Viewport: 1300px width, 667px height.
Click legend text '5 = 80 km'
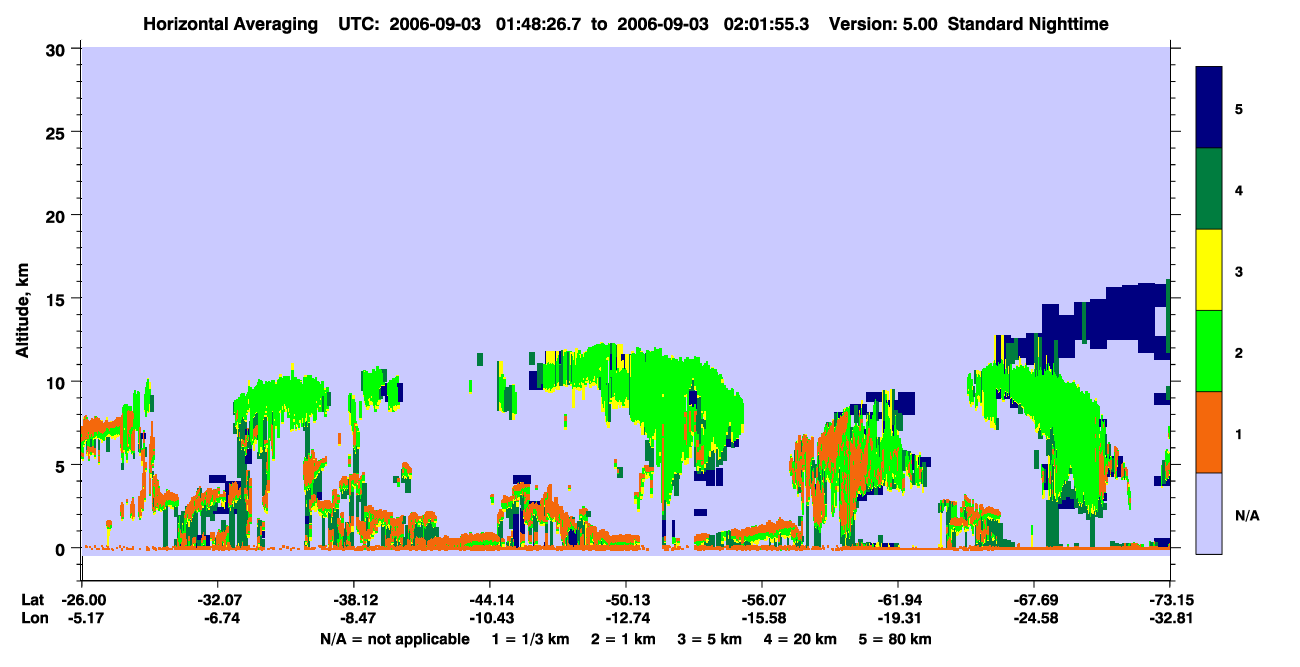tap(896, 639)
